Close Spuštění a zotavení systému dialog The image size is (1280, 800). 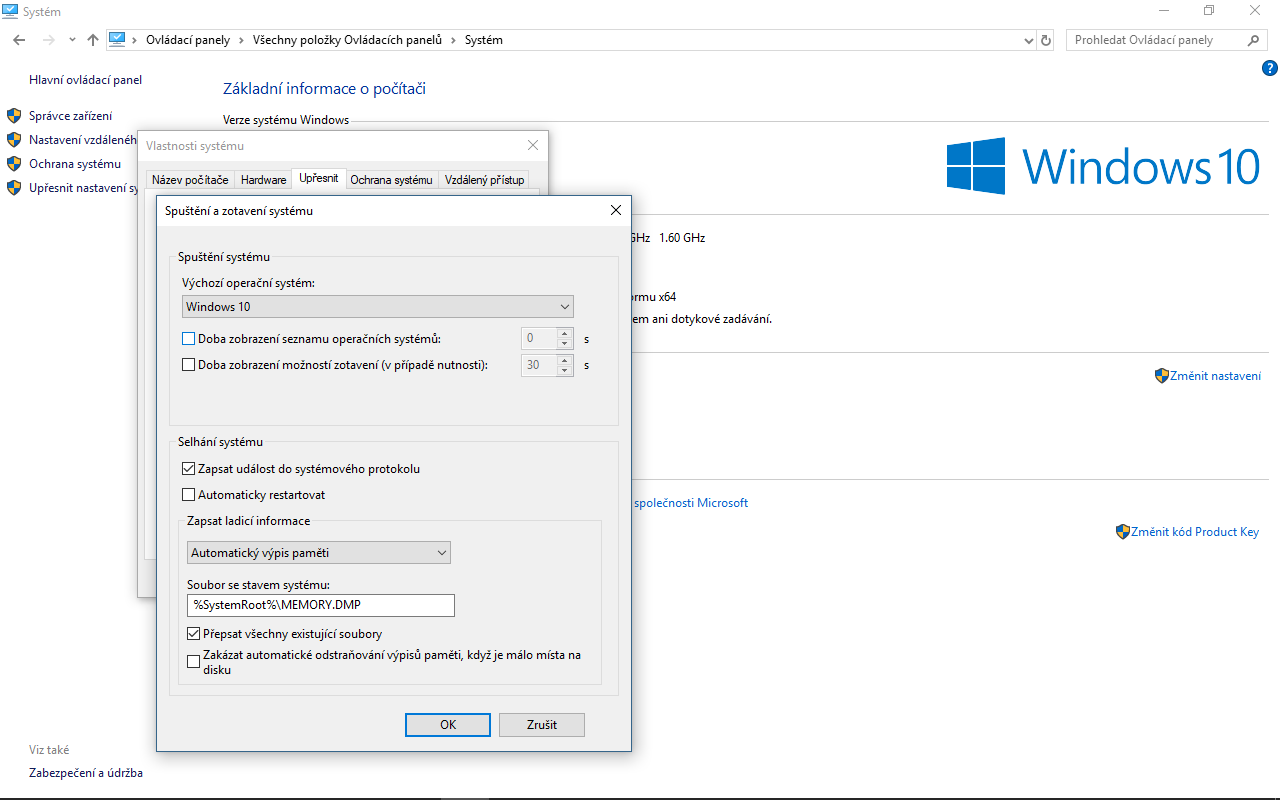coord(615,211)
